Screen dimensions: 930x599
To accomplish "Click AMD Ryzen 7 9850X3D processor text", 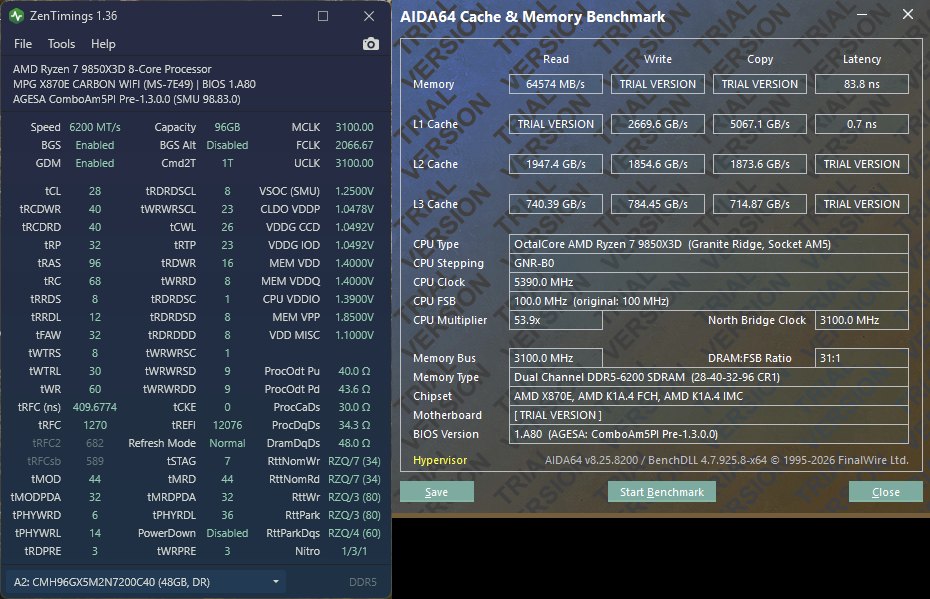I will click(x=112, y=69).
